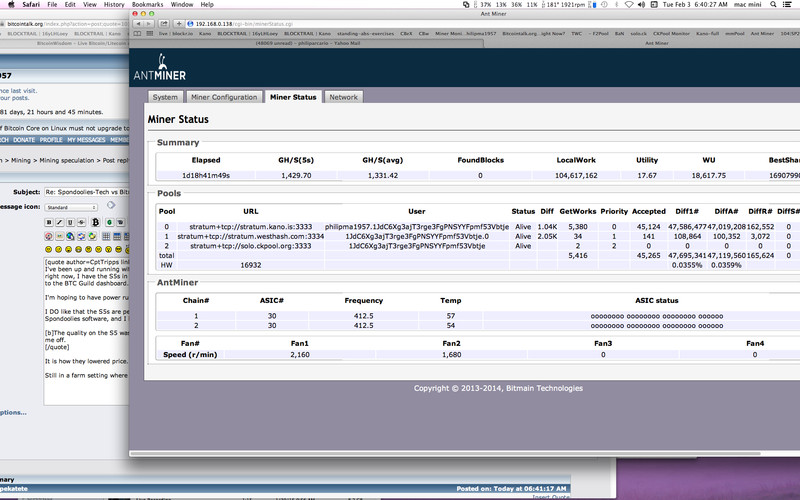Viewport: 800px width, 500px height.
Task: Insert the first yellow smiley emoticon
Action: (x=48, y=249)
